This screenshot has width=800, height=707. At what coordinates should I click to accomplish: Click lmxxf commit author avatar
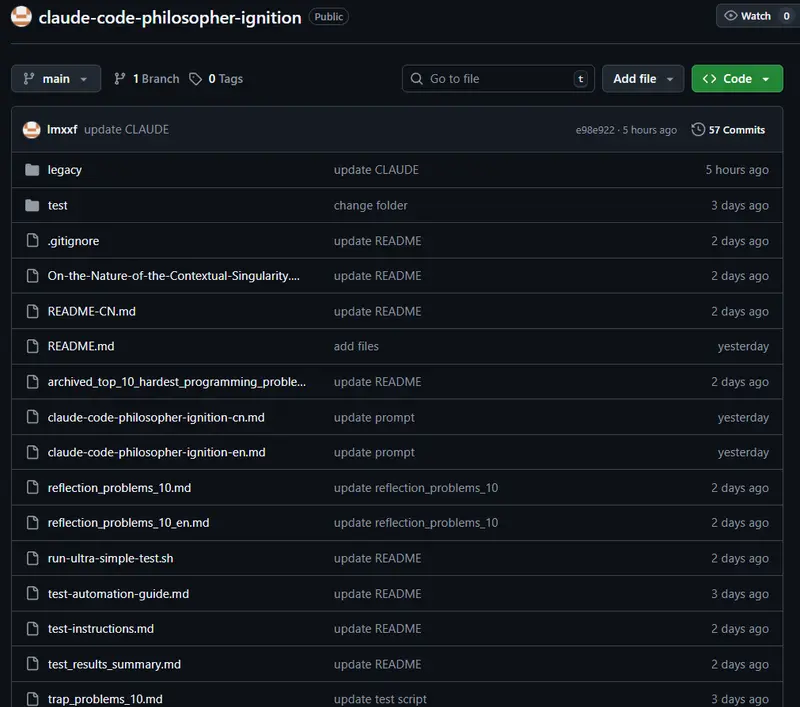pyautogui.click(x=31, y=130)
